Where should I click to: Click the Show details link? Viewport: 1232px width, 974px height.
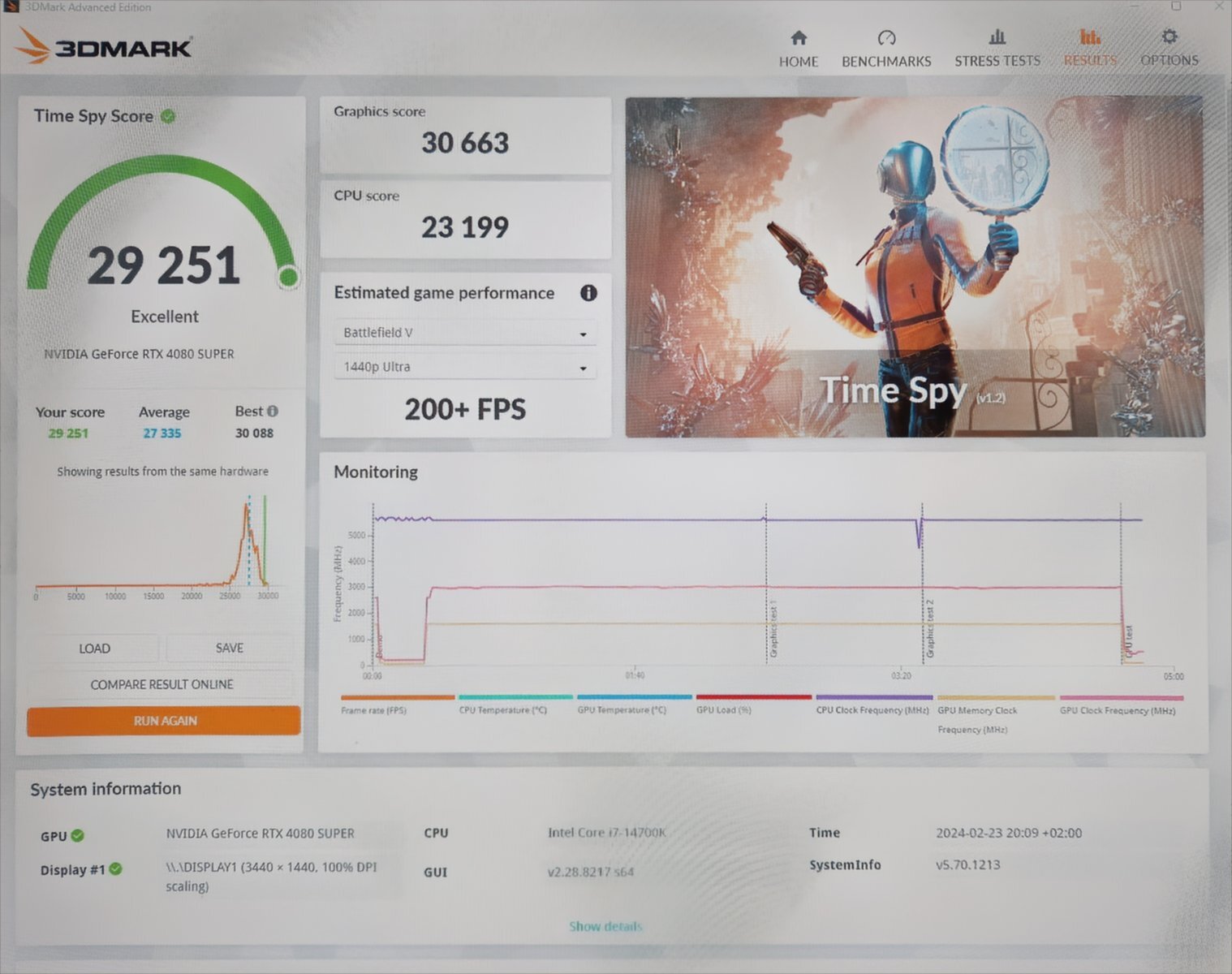click(x=605, y=926)
